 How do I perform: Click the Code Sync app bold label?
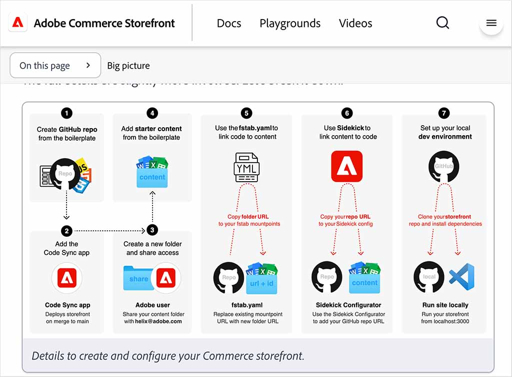pyautogui.click(x=68, y=305)
